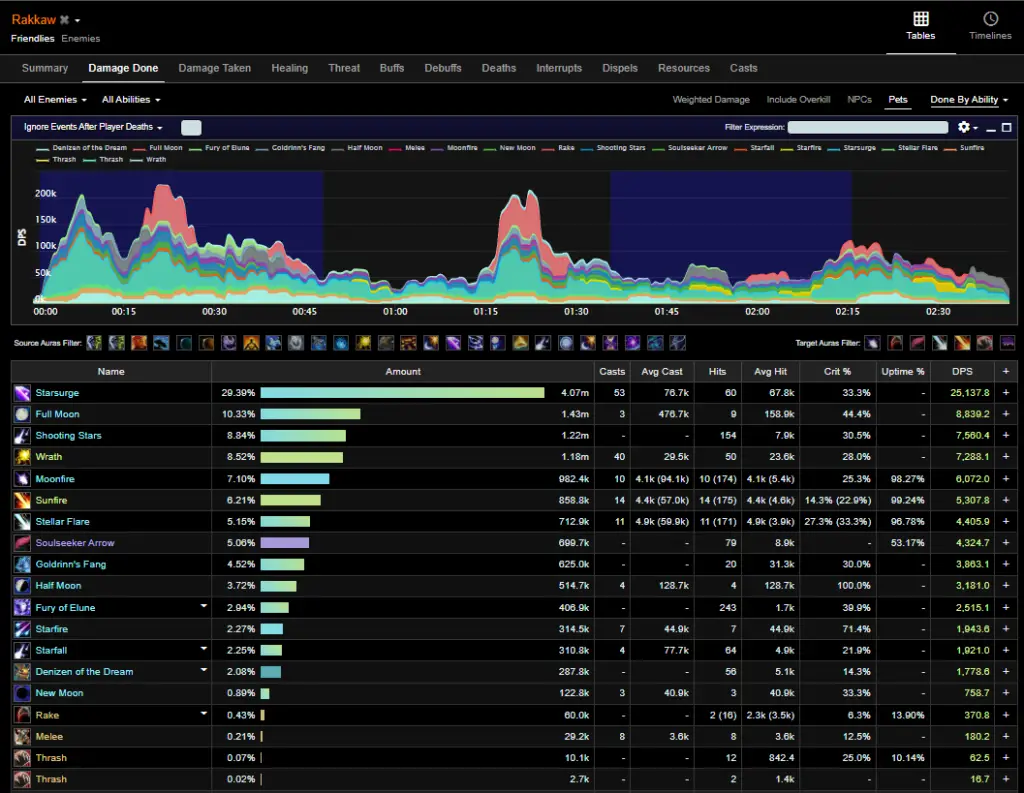Switch to the Threat tab
Viewport: 1024px width, 793px height.
point(344,68)
